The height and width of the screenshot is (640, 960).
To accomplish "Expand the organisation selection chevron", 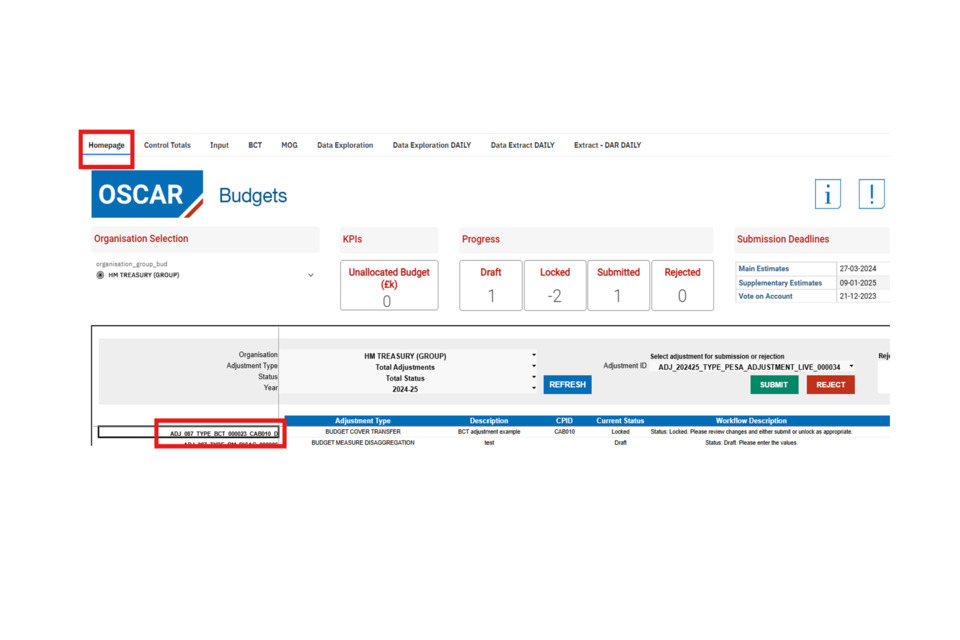I will click(311, 275).
